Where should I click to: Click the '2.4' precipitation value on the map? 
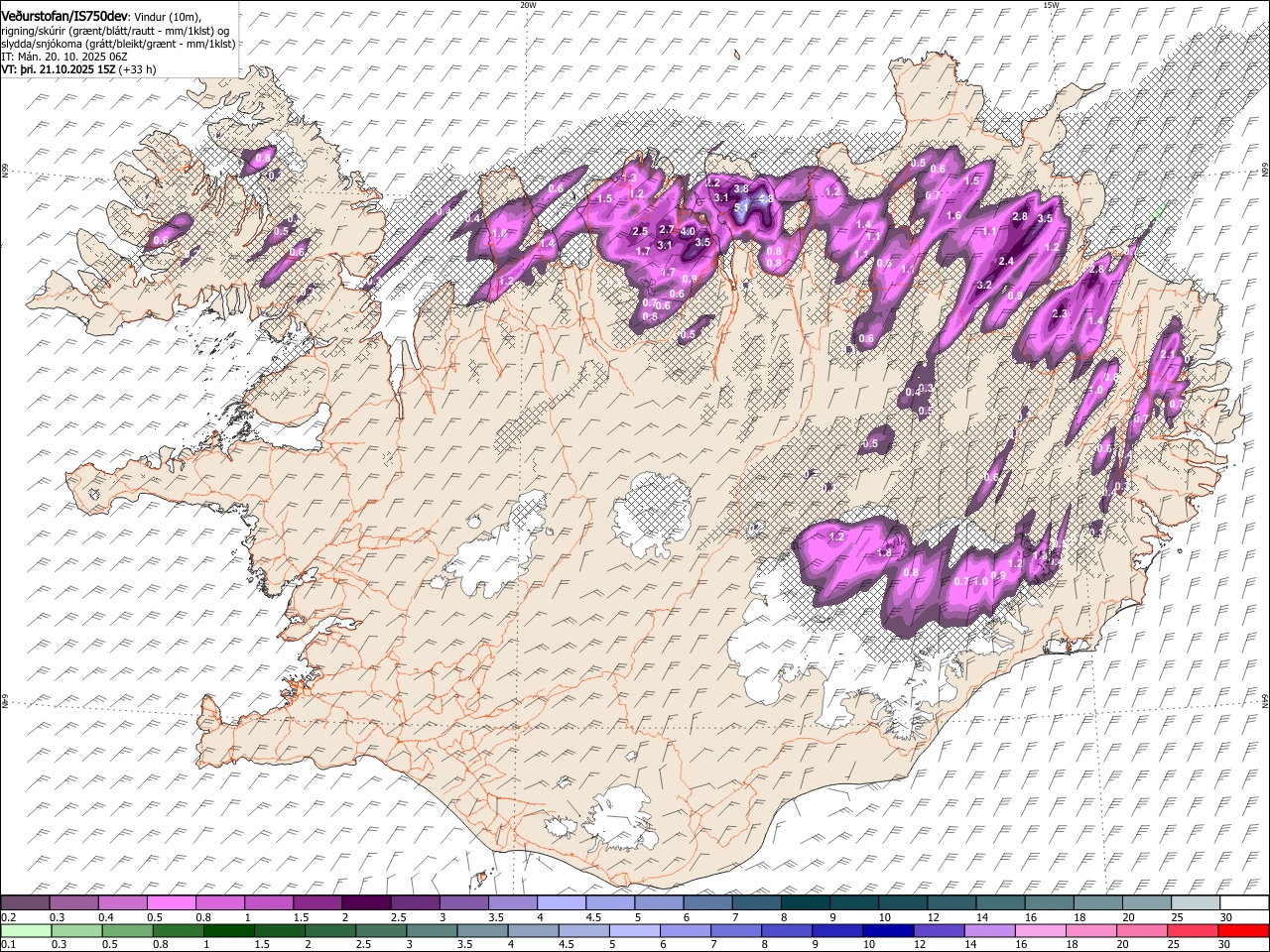point(1006,261)
